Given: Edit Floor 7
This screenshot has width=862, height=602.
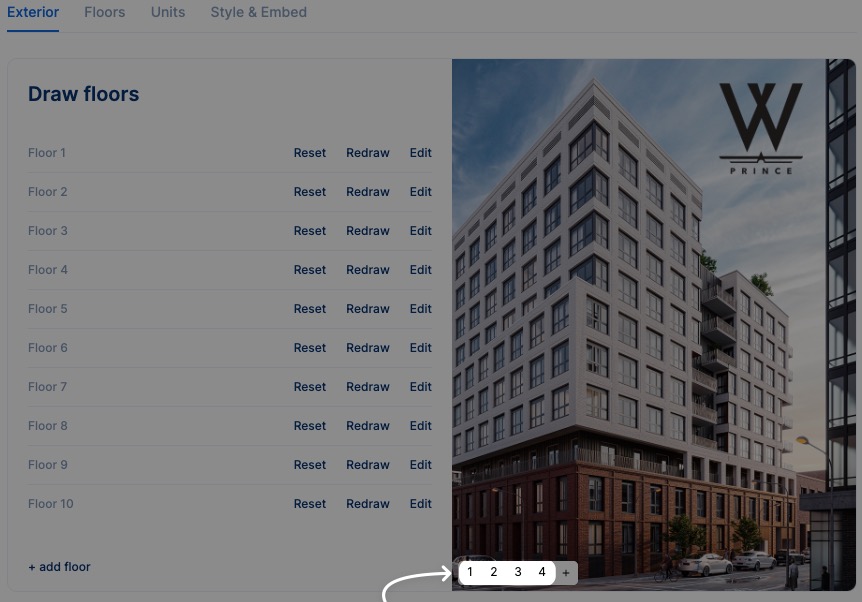Looking at the screenshot, I should [421, 387].
